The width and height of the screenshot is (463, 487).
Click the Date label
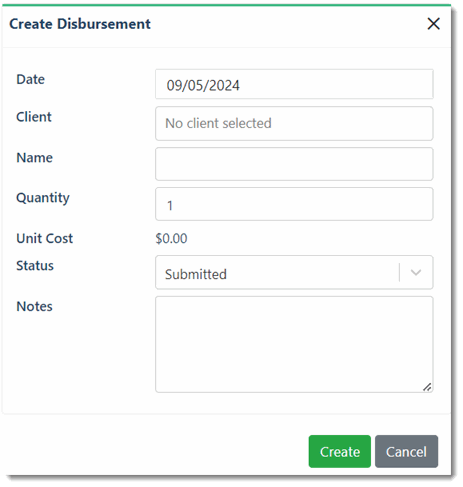click(x=30, y=79)
